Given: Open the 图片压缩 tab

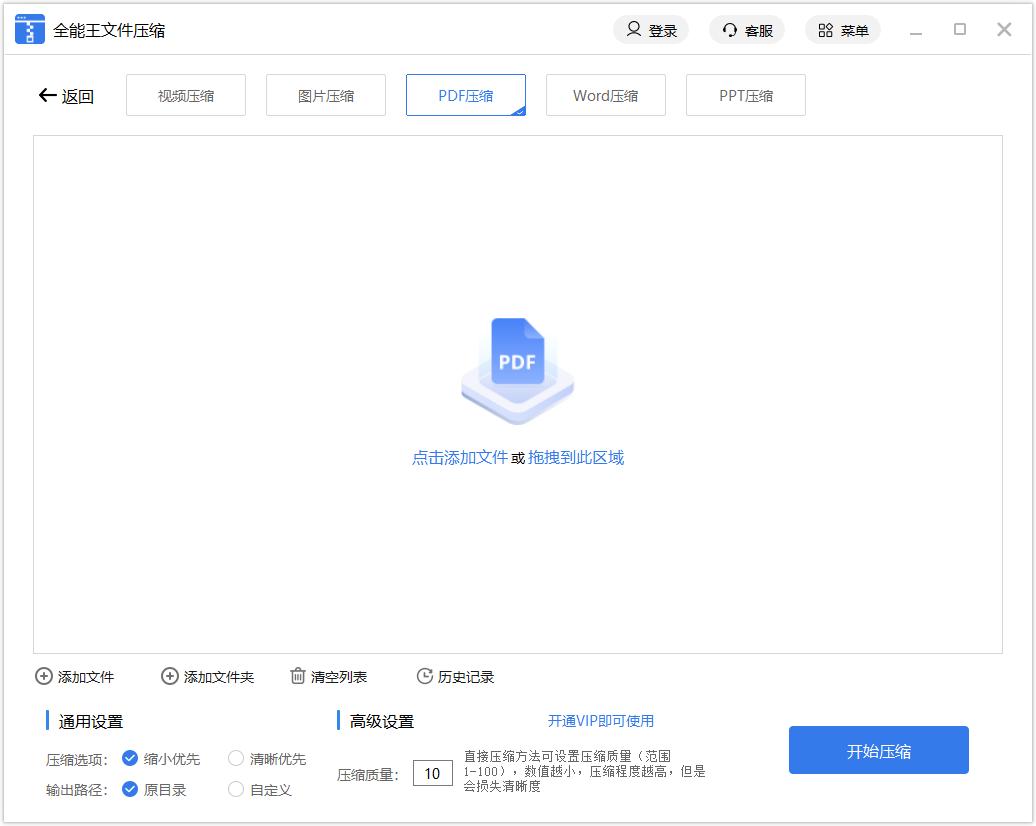Looking at the screenshot, I should (x=326, y=96).
